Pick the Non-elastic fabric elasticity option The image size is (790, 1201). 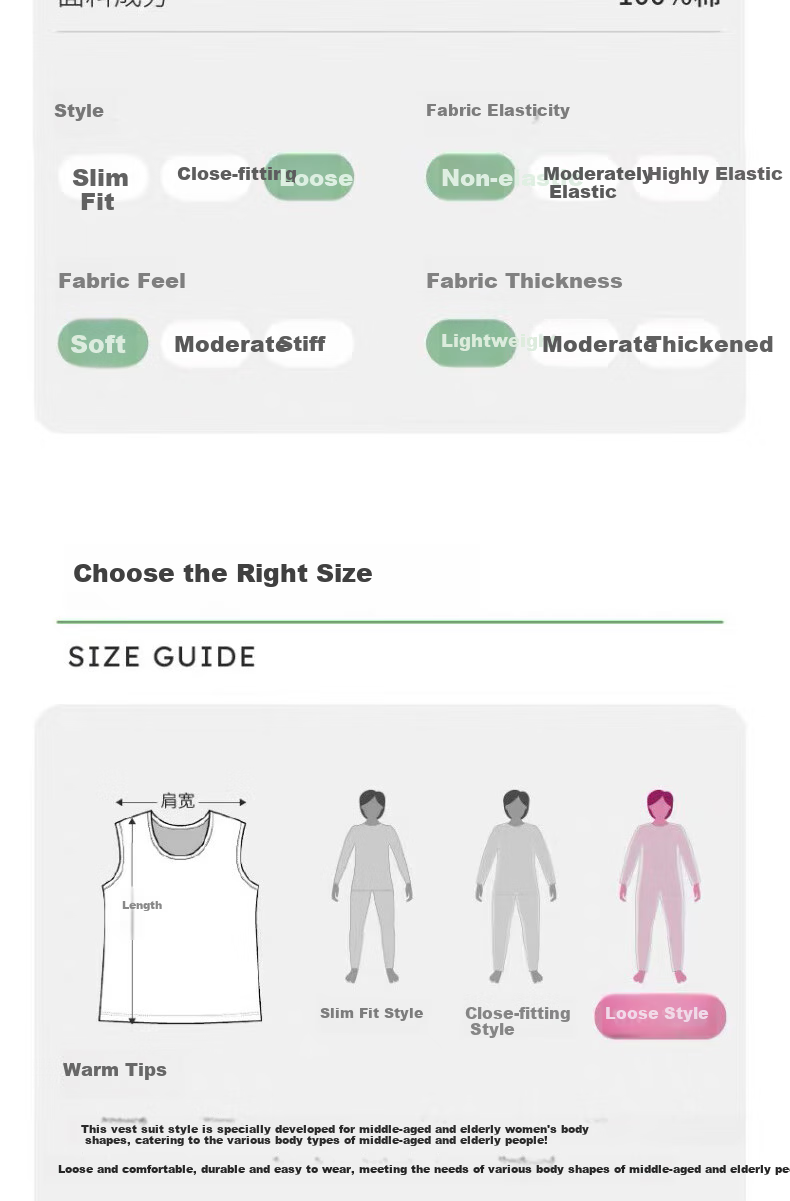471,178
